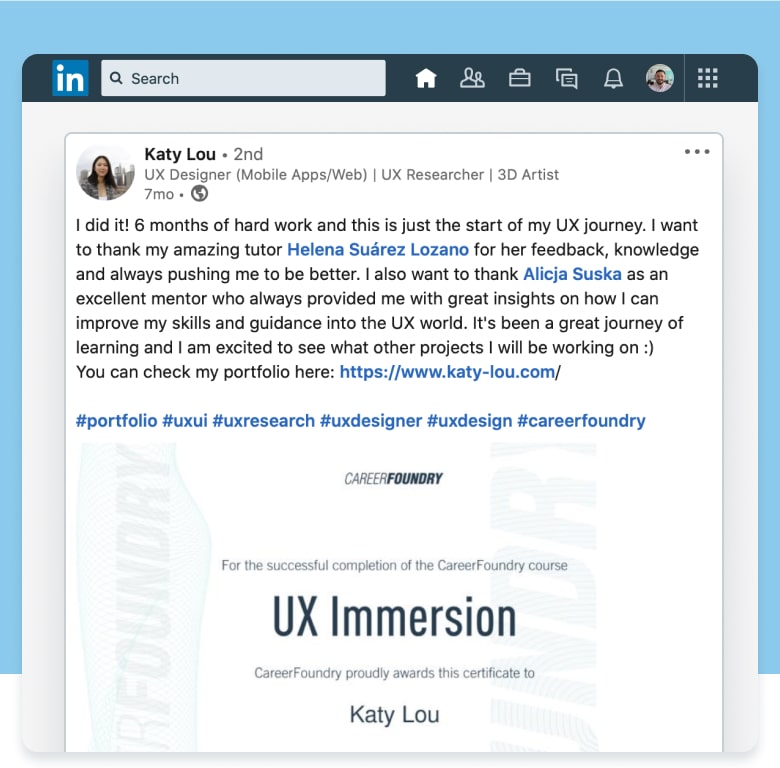Viewport: 780px width, 768px height.
Task: Open the Jobs briefcase icon
Action: click(519, 78)
